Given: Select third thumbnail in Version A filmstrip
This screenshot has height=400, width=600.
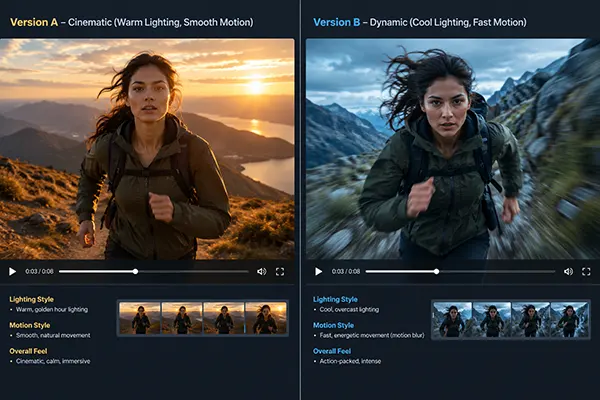Looking at the screenshot, I should [x=224, y=318].
